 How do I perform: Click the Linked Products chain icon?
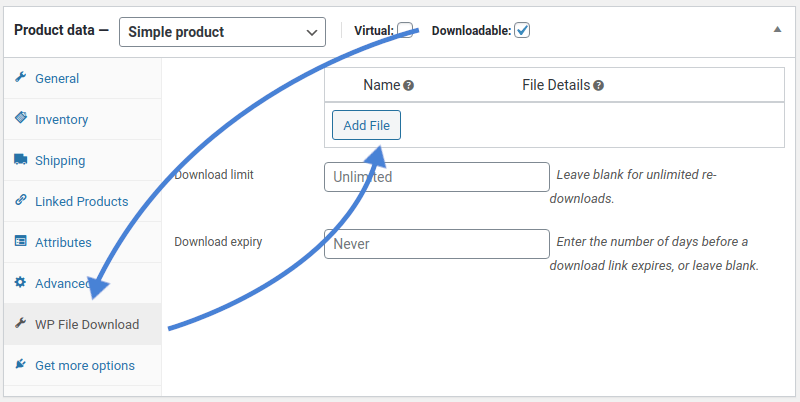(20, 201)
